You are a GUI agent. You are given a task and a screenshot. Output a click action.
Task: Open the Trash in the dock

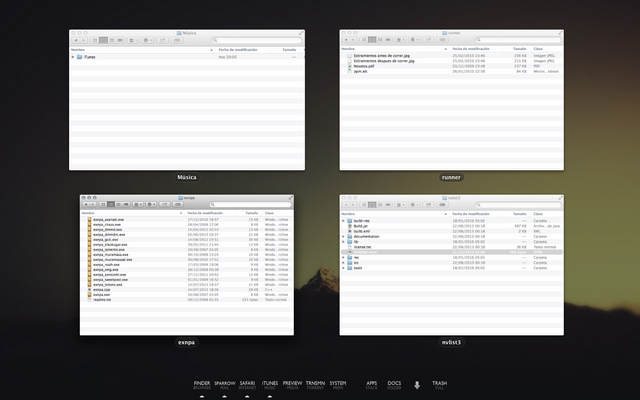coord(439,384)
